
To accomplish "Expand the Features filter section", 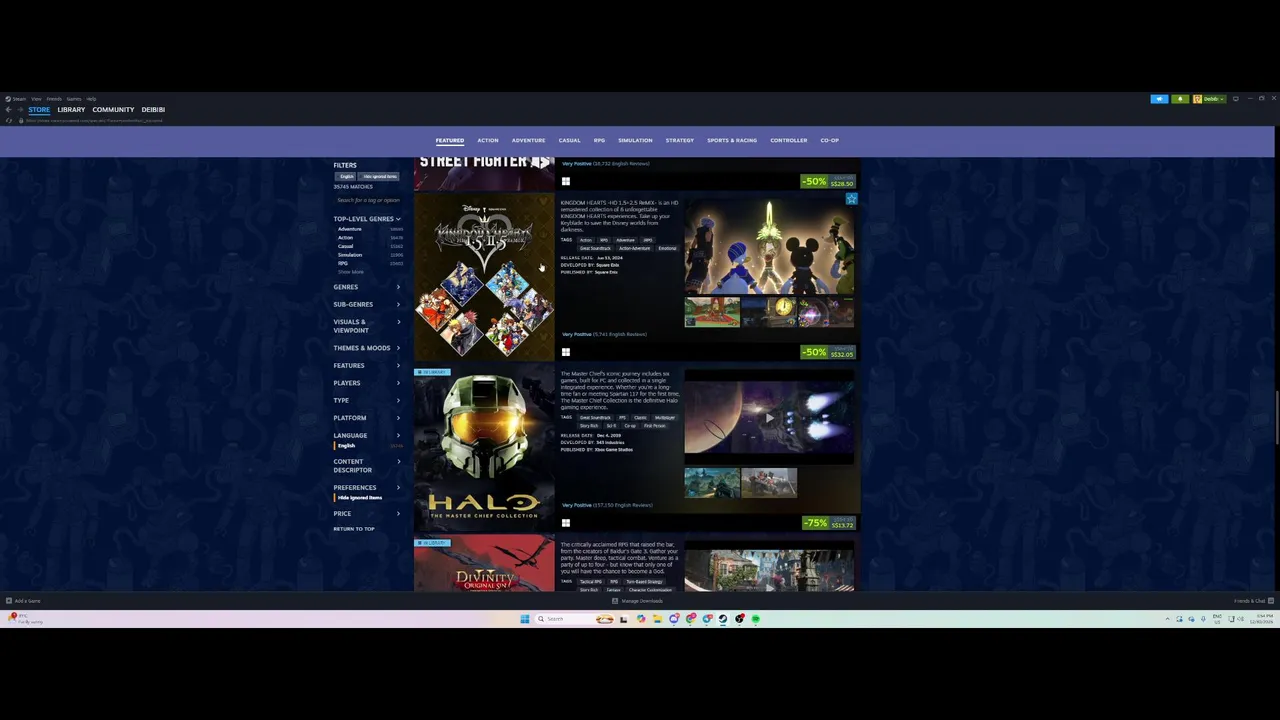I will point(367,365).
